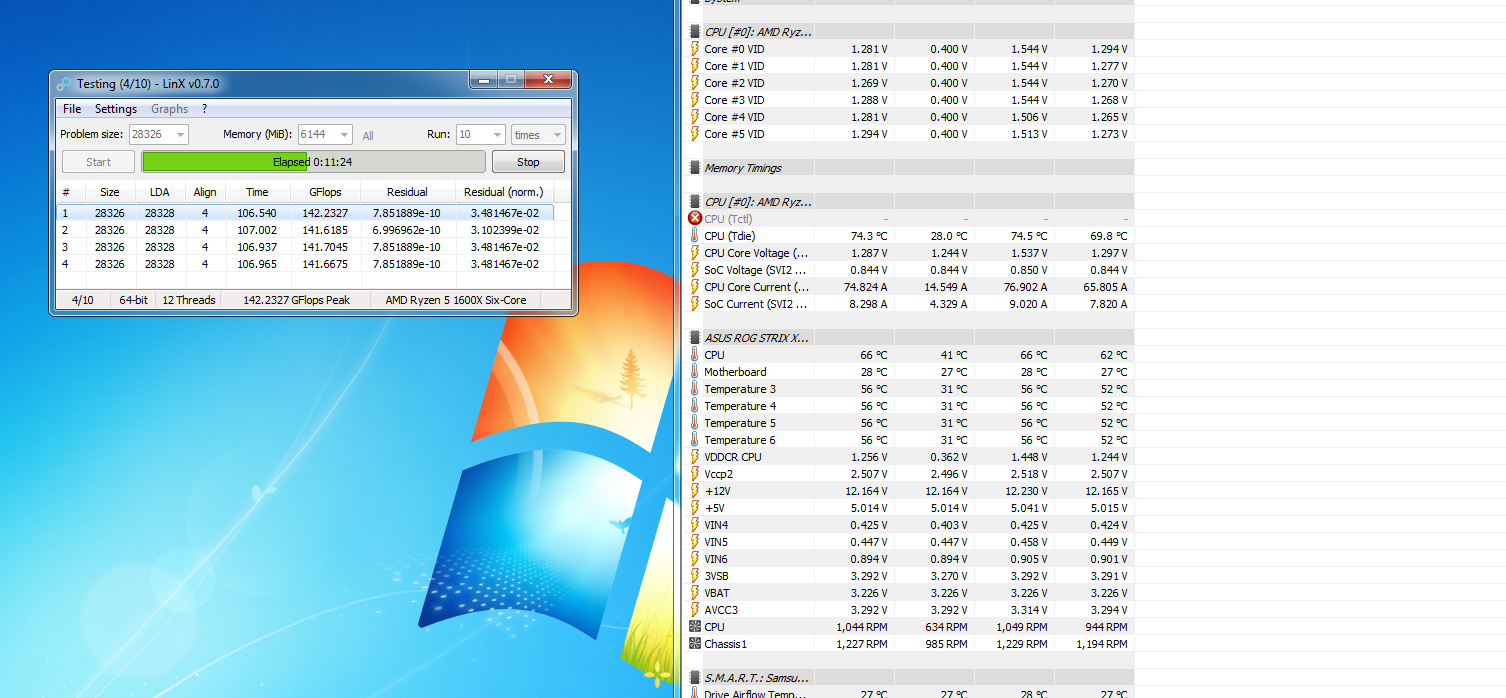Open the Settings menu in LinX

116,109
